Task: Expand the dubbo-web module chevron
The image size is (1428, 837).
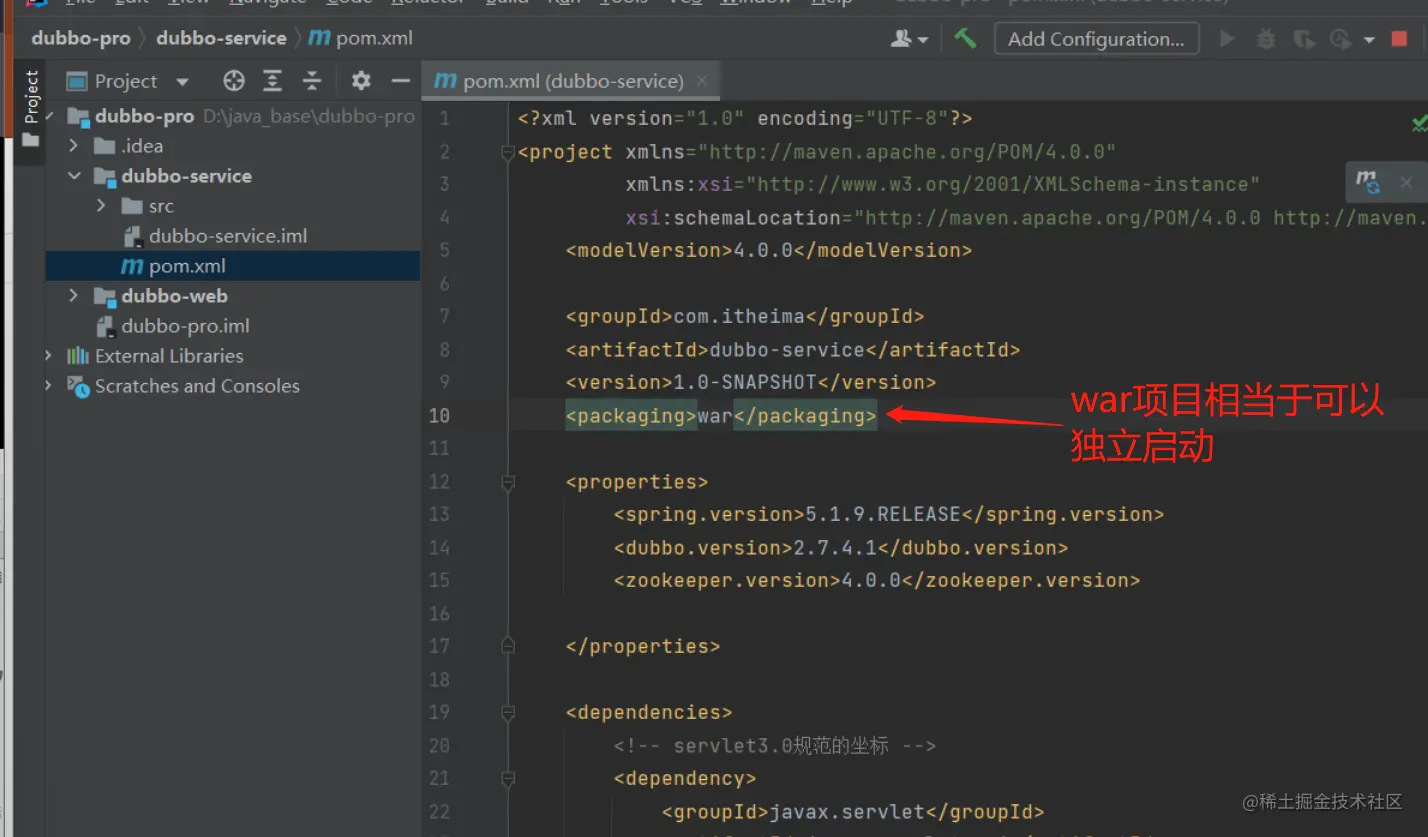Action: click(x=73, y=296)
